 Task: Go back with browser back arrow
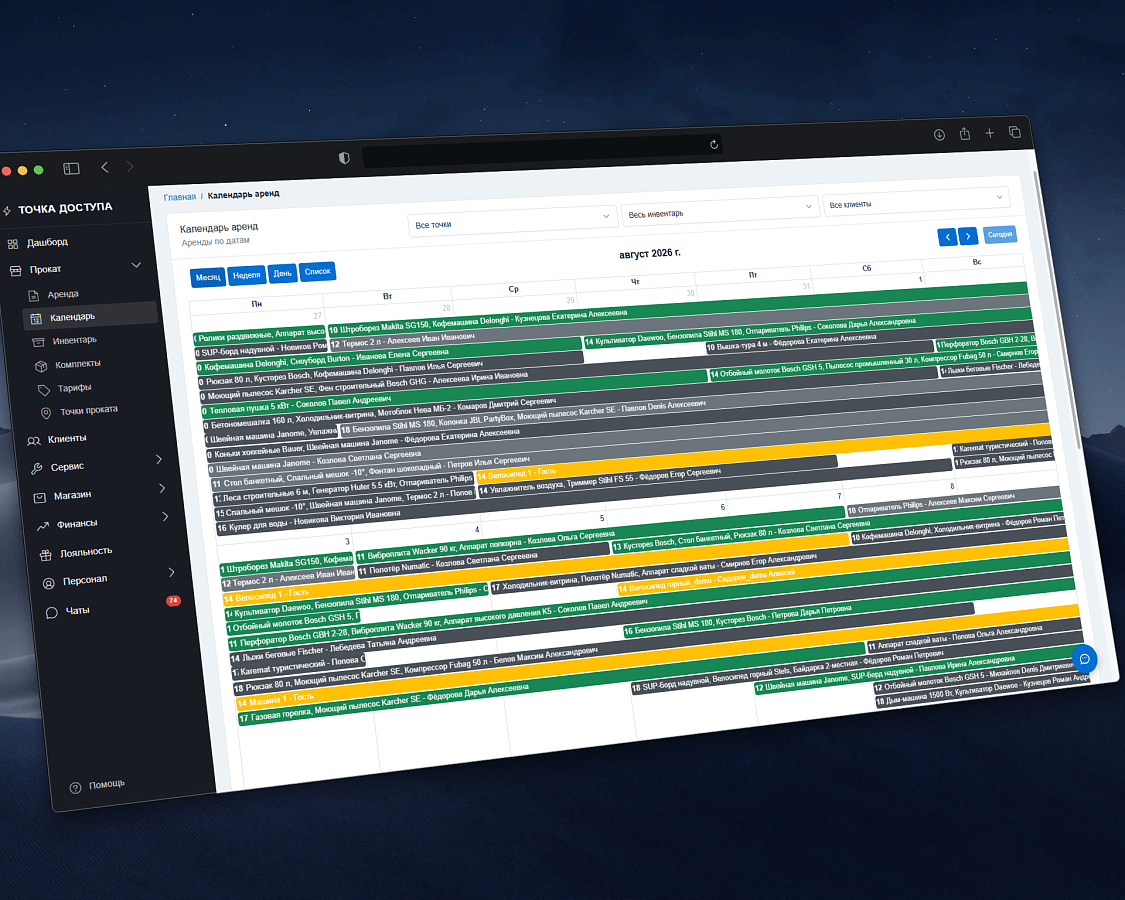point(105,167)
